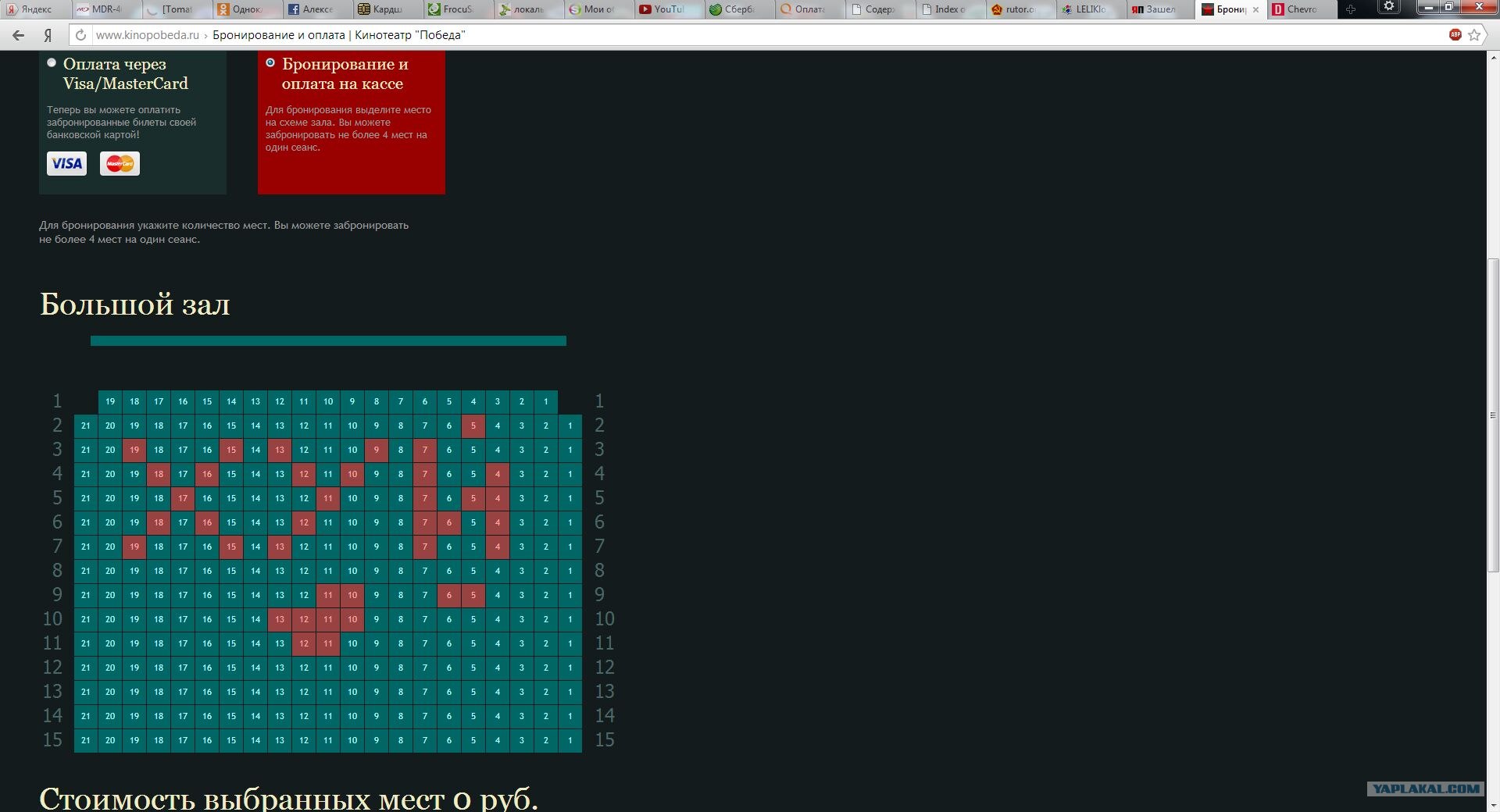Click the 'Бронирование и оплата на кассе' heading
The image size is (1500, 812).
pos(345,73)
